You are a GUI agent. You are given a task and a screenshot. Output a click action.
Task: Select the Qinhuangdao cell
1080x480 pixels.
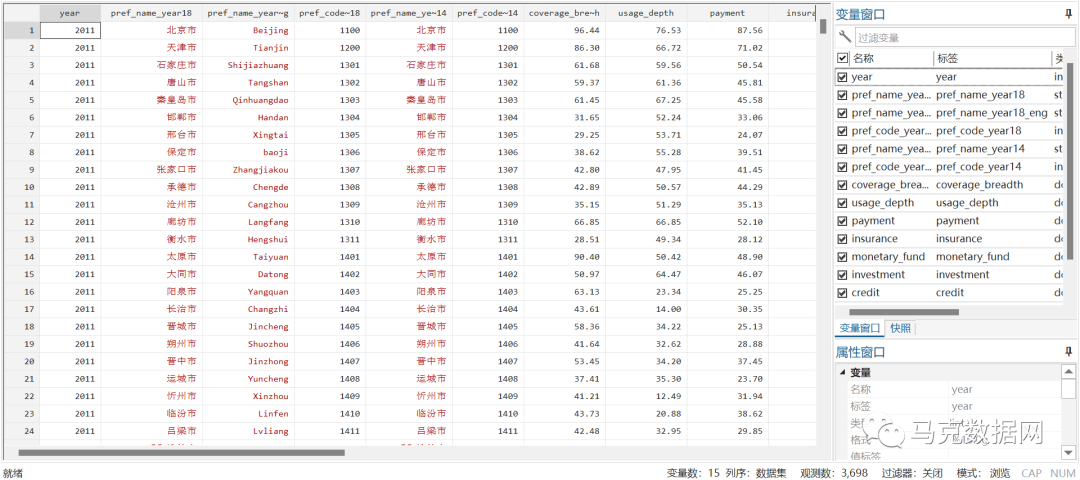pyautogui.click(x=249, y=100)
